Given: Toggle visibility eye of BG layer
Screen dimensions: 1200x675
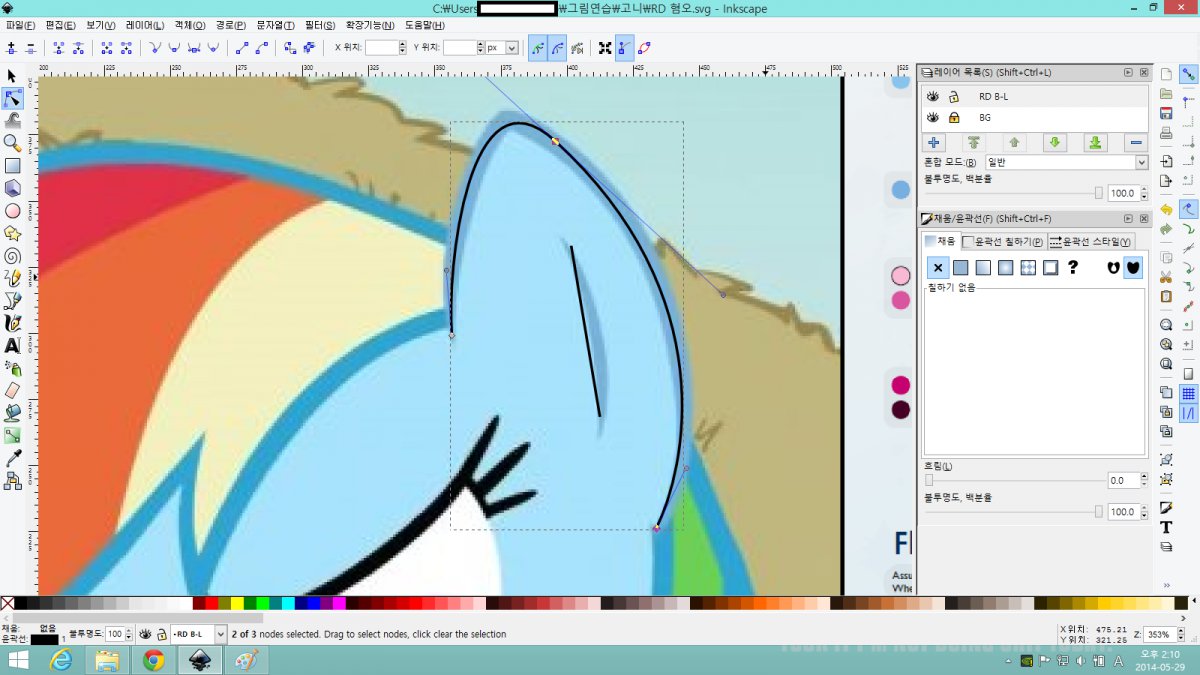Looking at the screenshot, I should tap(932, 117).
